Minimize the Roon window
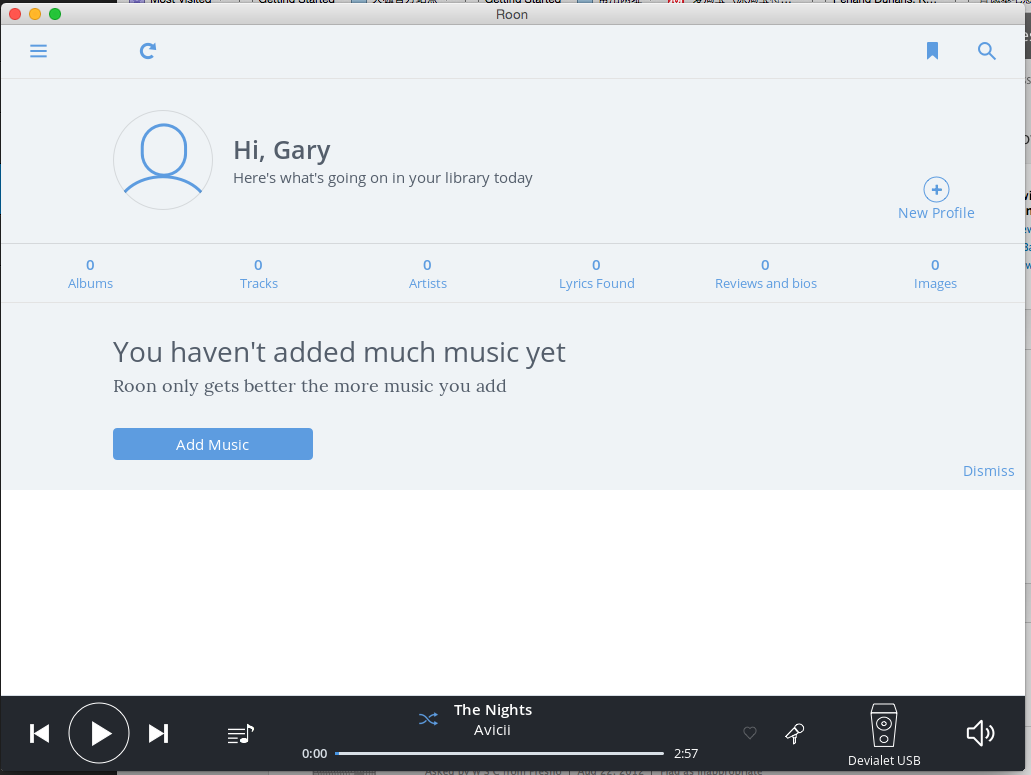This screenshot has height=775, width=1031. (35, 14)
